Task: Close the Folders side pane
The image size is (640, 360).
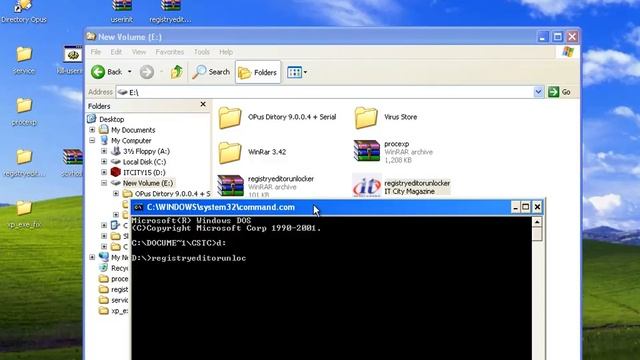Action: pos(203,104)
